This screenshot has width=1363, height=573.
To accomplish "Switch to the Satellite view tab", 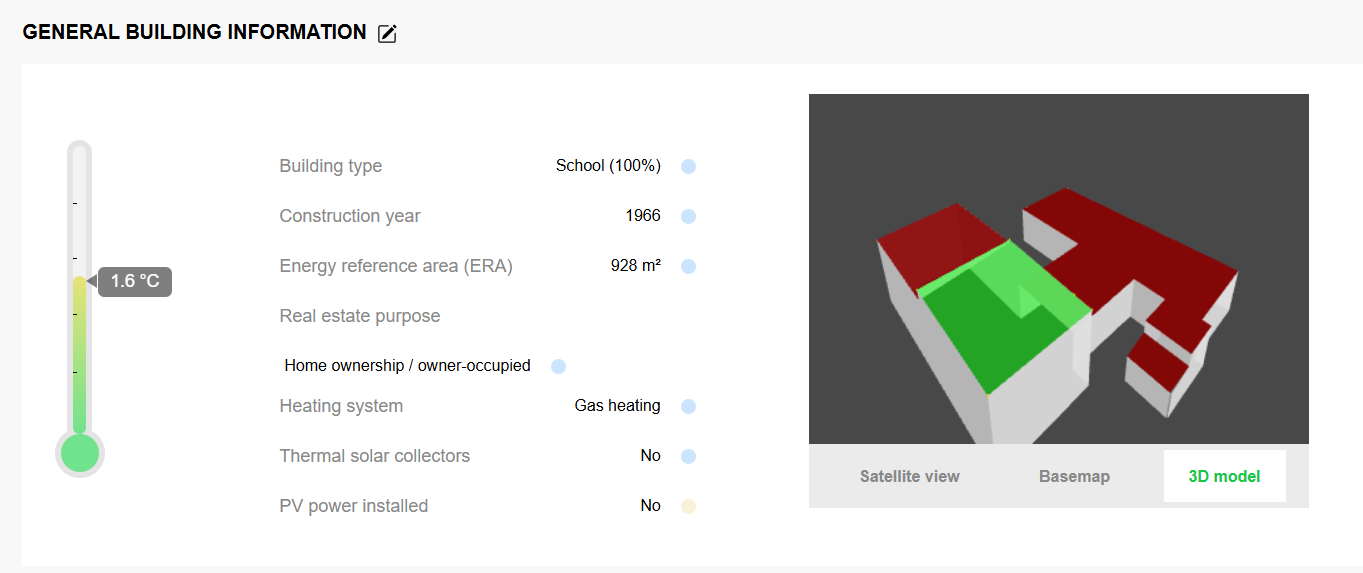I will [909, 477].
